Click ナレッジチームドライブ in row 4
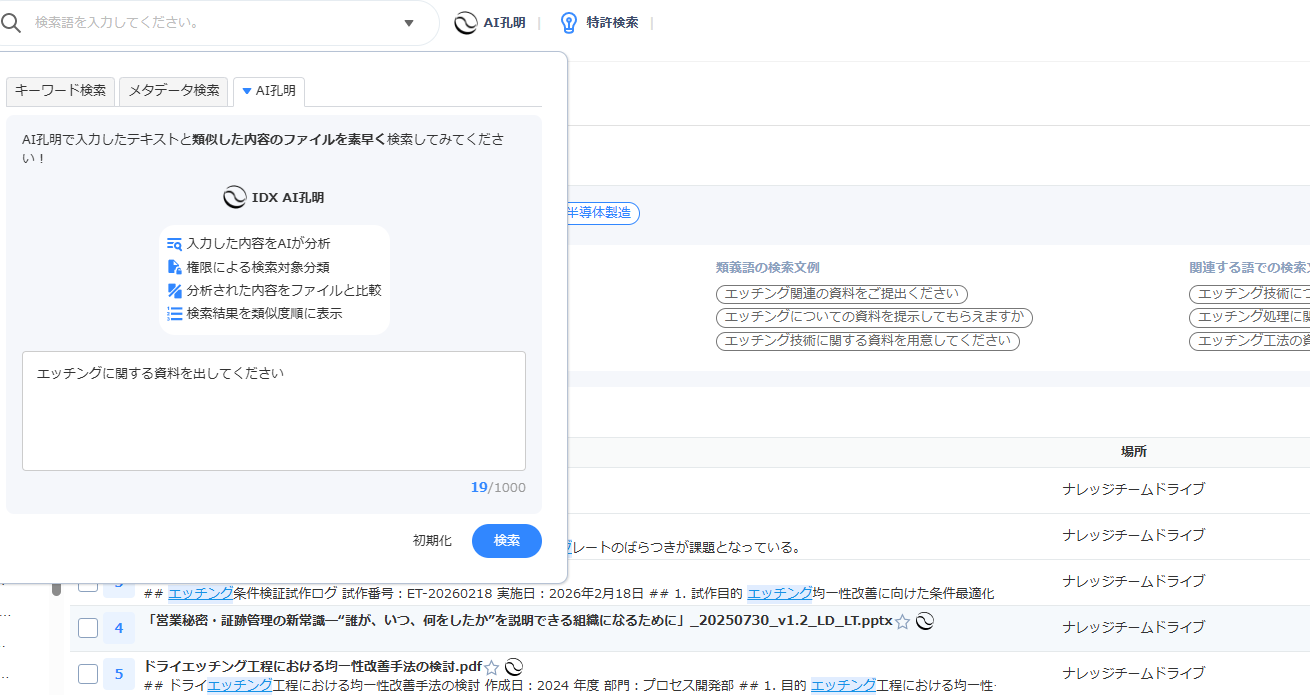1310x695 pixels. coord(1134,627)
